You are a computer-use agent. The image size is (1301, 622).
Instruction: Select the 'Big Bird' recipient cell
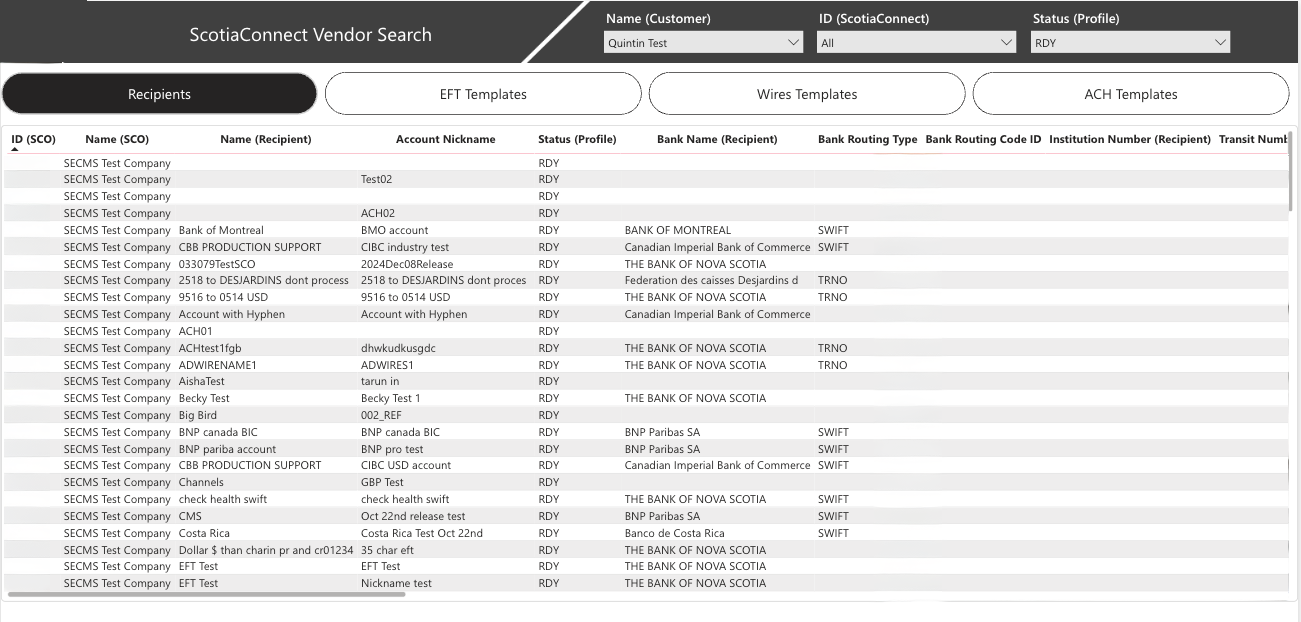click(x=197, y=415)
